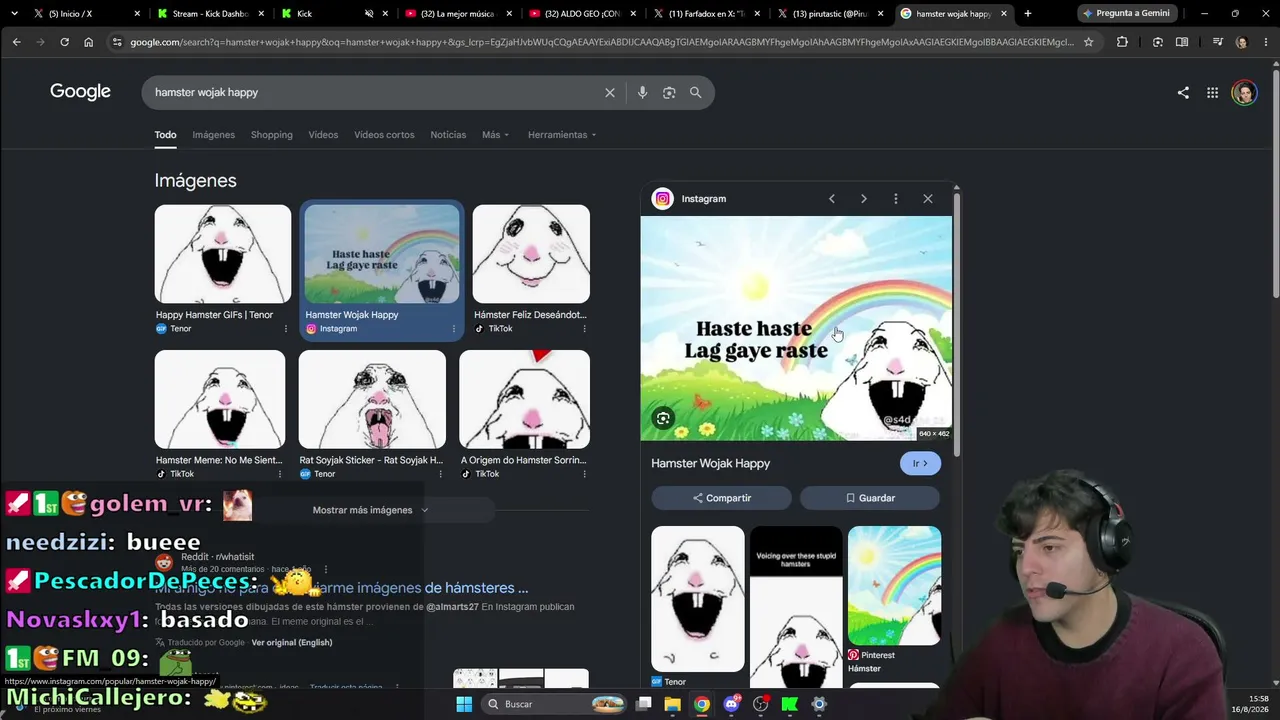Open options for Hámster Feliz TikTok result
Image resolution: width=1280 pixels, height=720 pixels.
(x=584, y=329)
